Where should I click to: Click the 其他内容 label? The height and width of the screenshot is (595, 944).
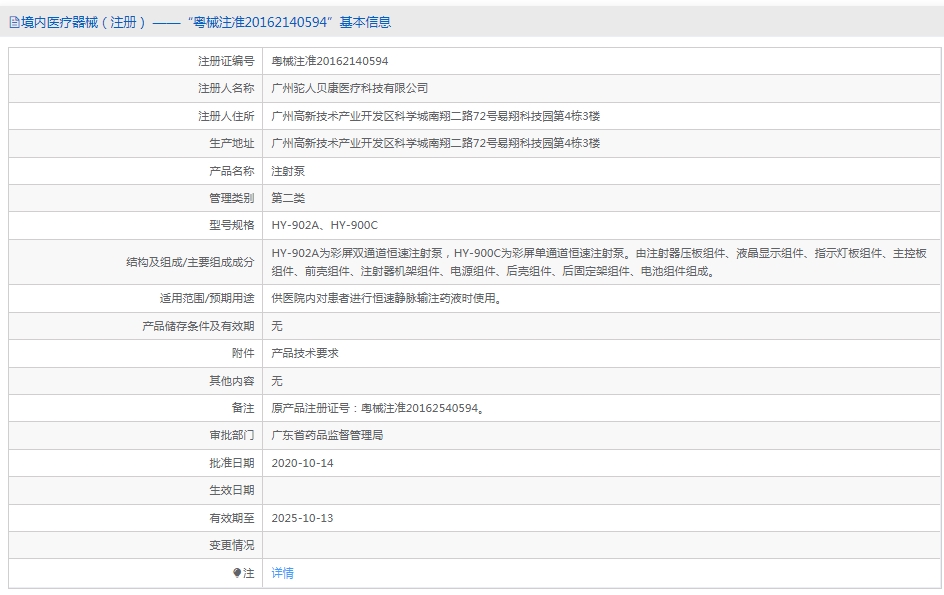point(232,381)
